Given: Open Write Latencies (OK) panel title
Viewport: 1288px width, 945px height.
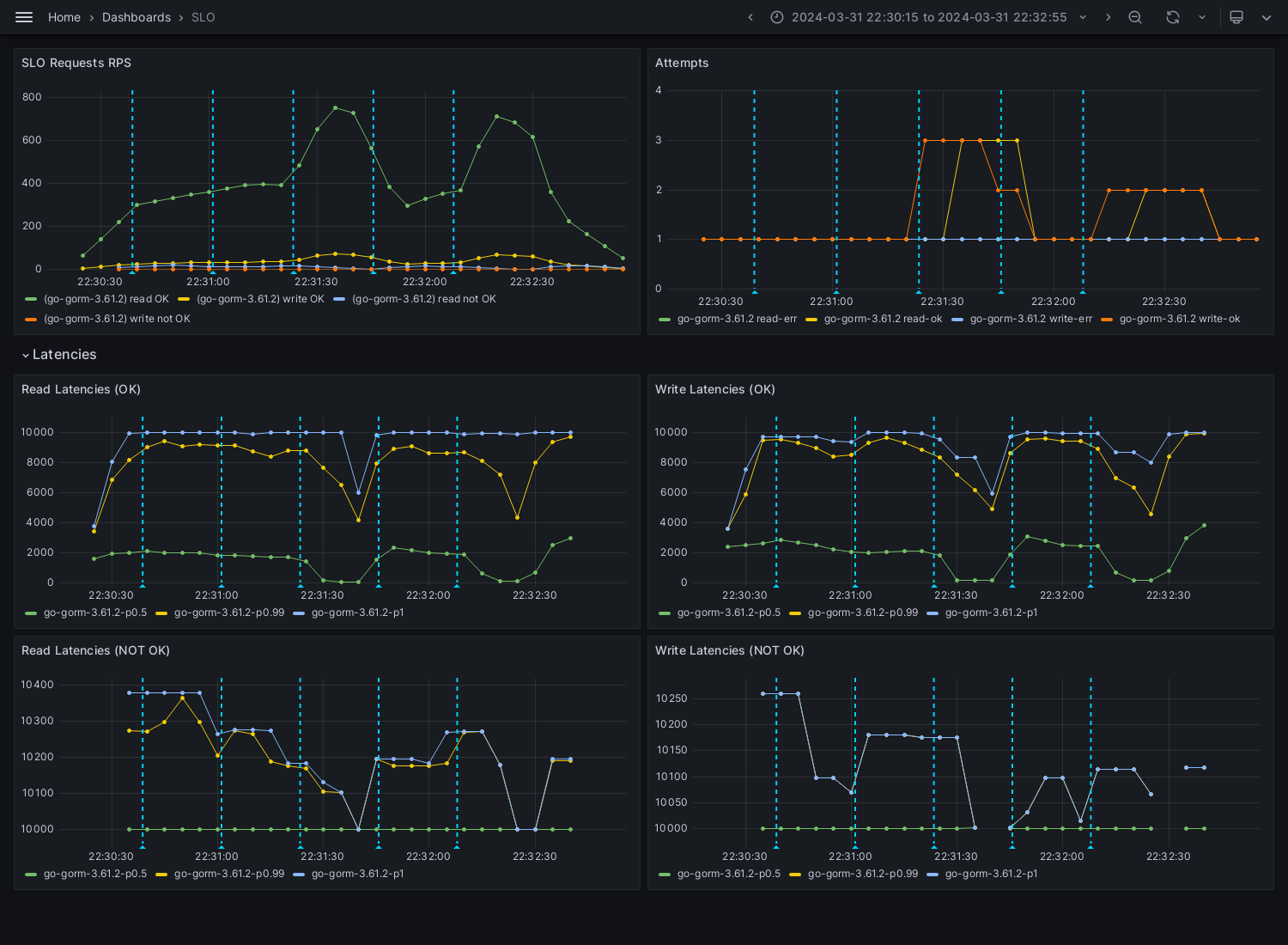Looking at the screenshot, I should 714,389.
